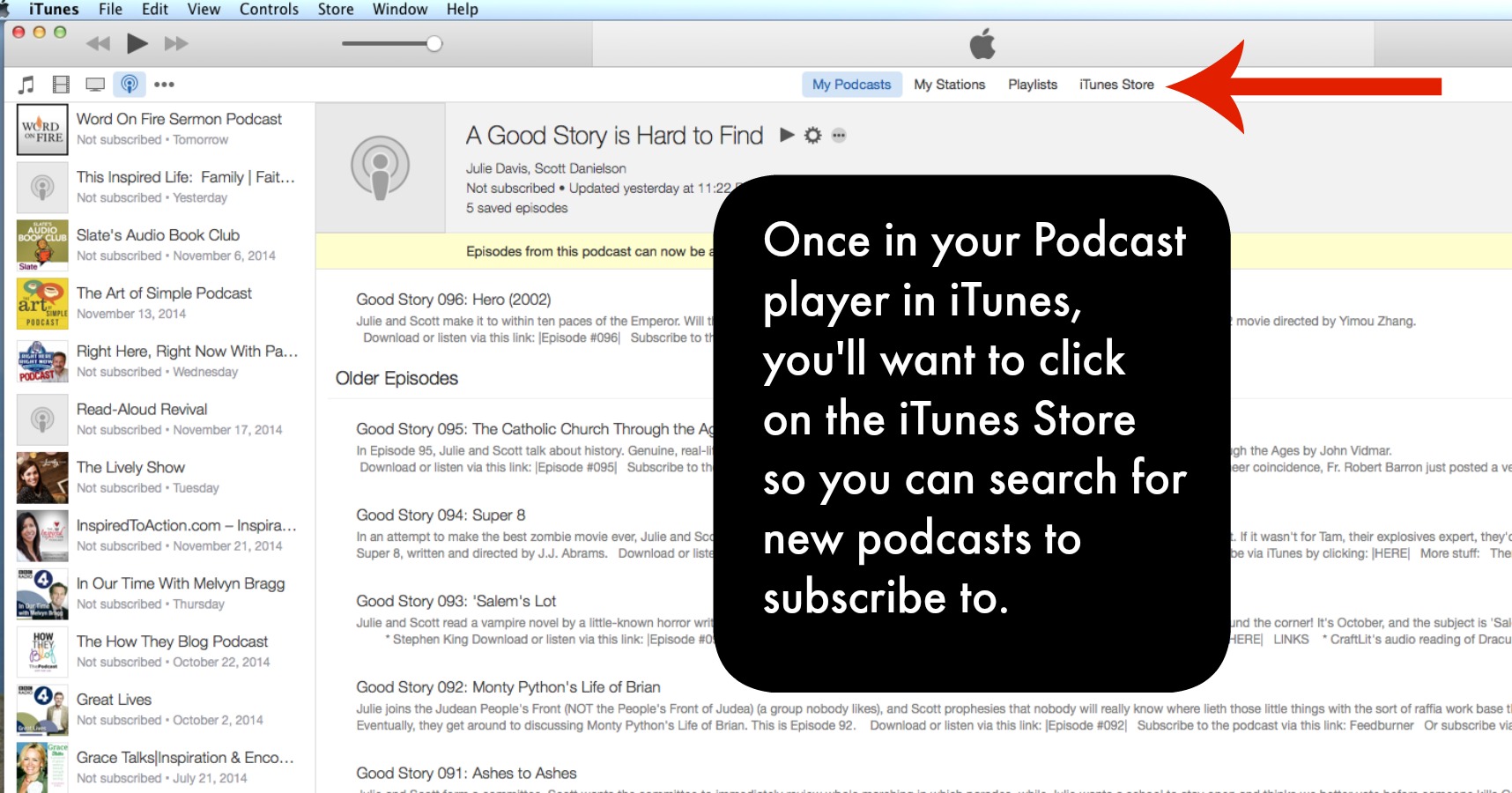Click Slate's Audio Book Club artwork
Image resolution: width=1512 pixels, height=793 pixels.
click(42, 246)
